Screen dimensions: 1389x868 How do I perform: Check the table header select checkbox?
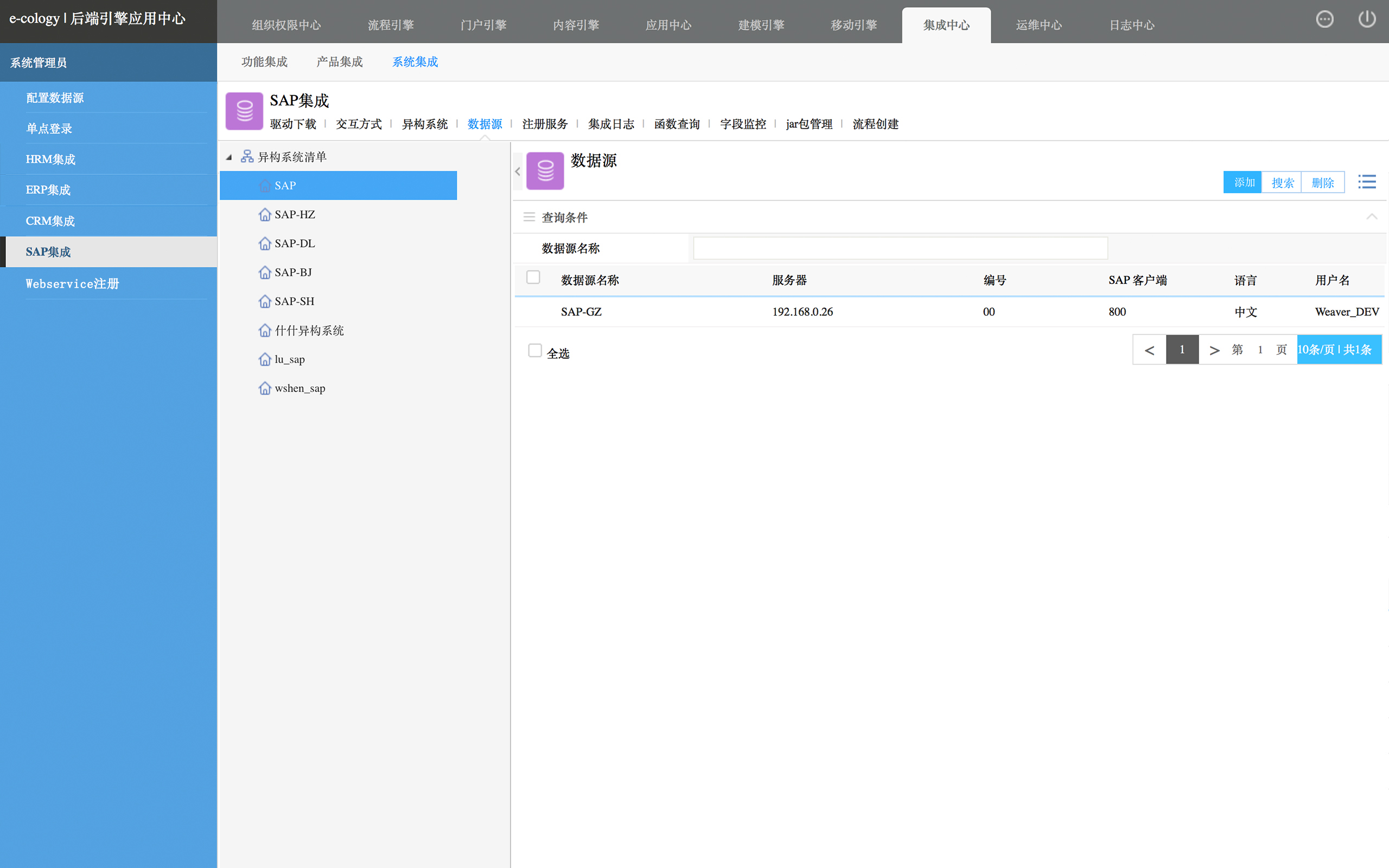[533, 277]
